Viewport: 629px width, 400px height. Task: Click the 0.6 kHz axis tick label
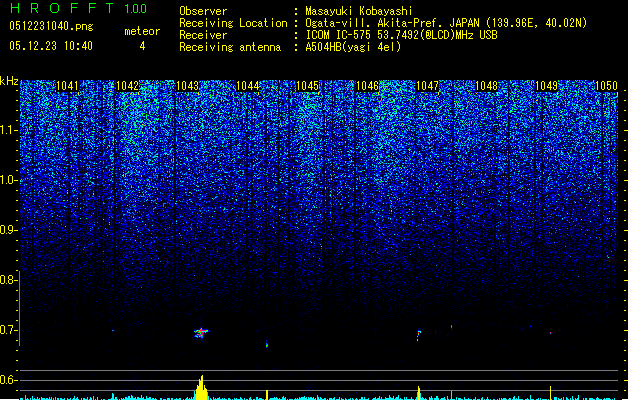click(x=8, y=380)
